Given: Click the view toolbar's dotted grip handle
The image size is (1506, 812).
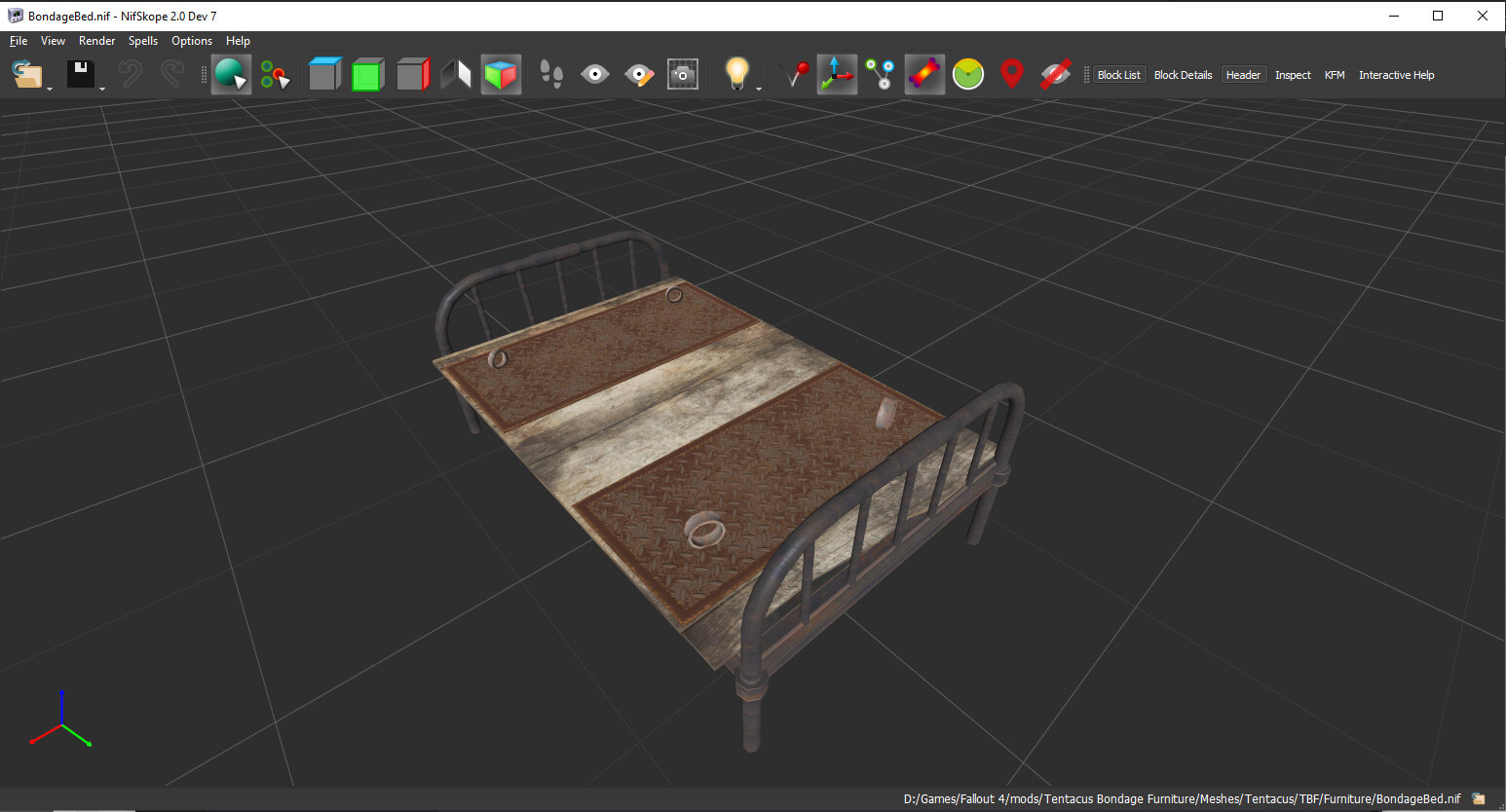Looking at the screenshot, I should point(204,75).
